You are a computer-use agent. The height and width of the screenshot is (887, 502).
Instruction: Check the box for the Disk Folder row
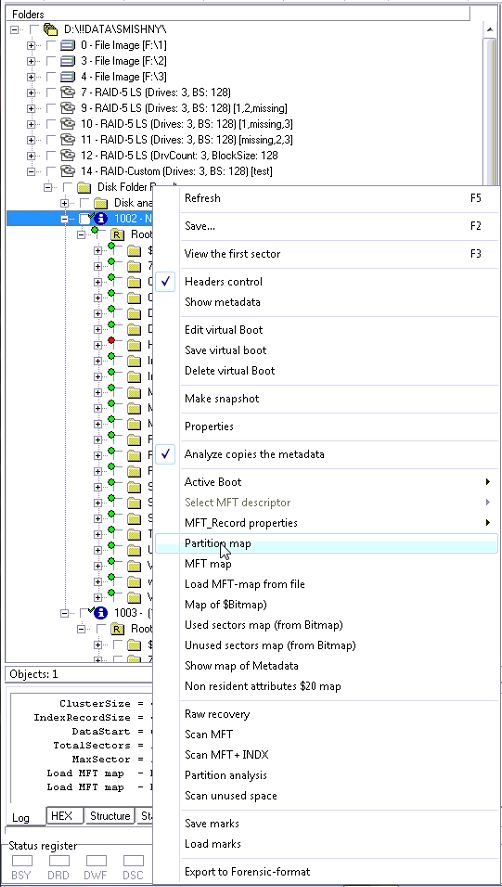67,187
